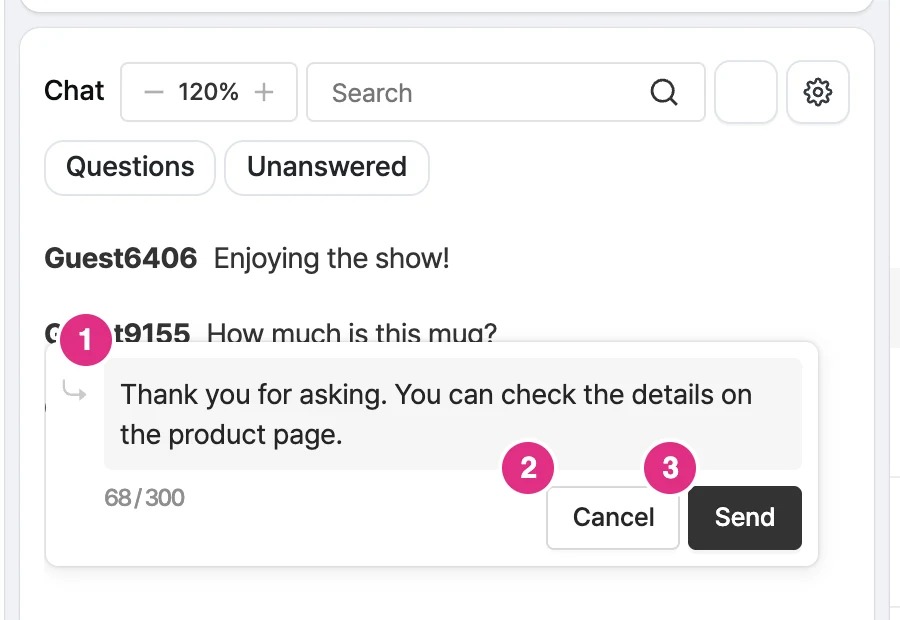Increase chat zoom with plus button
The width and height of the screenshot is (900, 620).
point(264,92)
